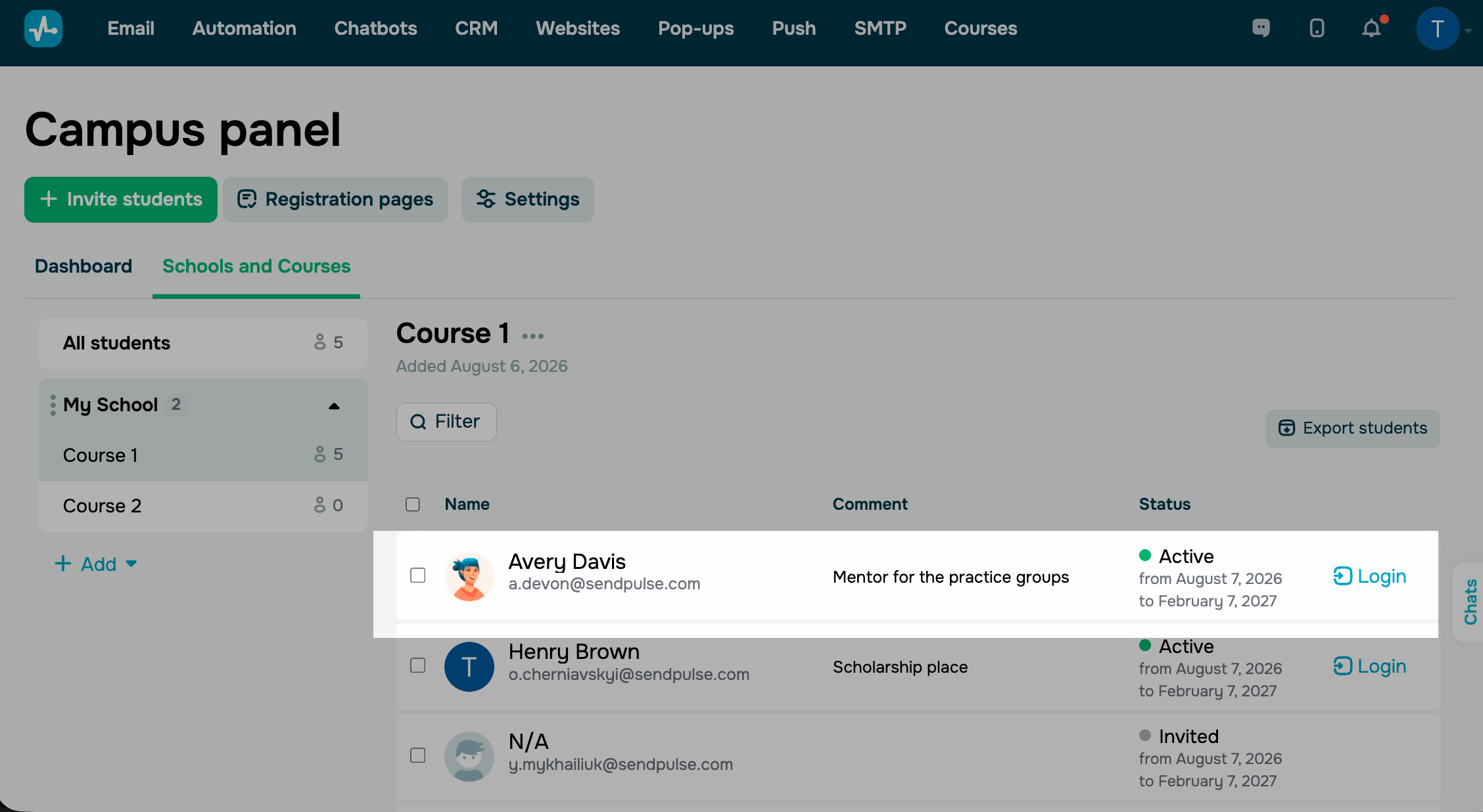1483x812 pixels.
Task: Select Course 2 in sidebar
Action: coord(203,506)
